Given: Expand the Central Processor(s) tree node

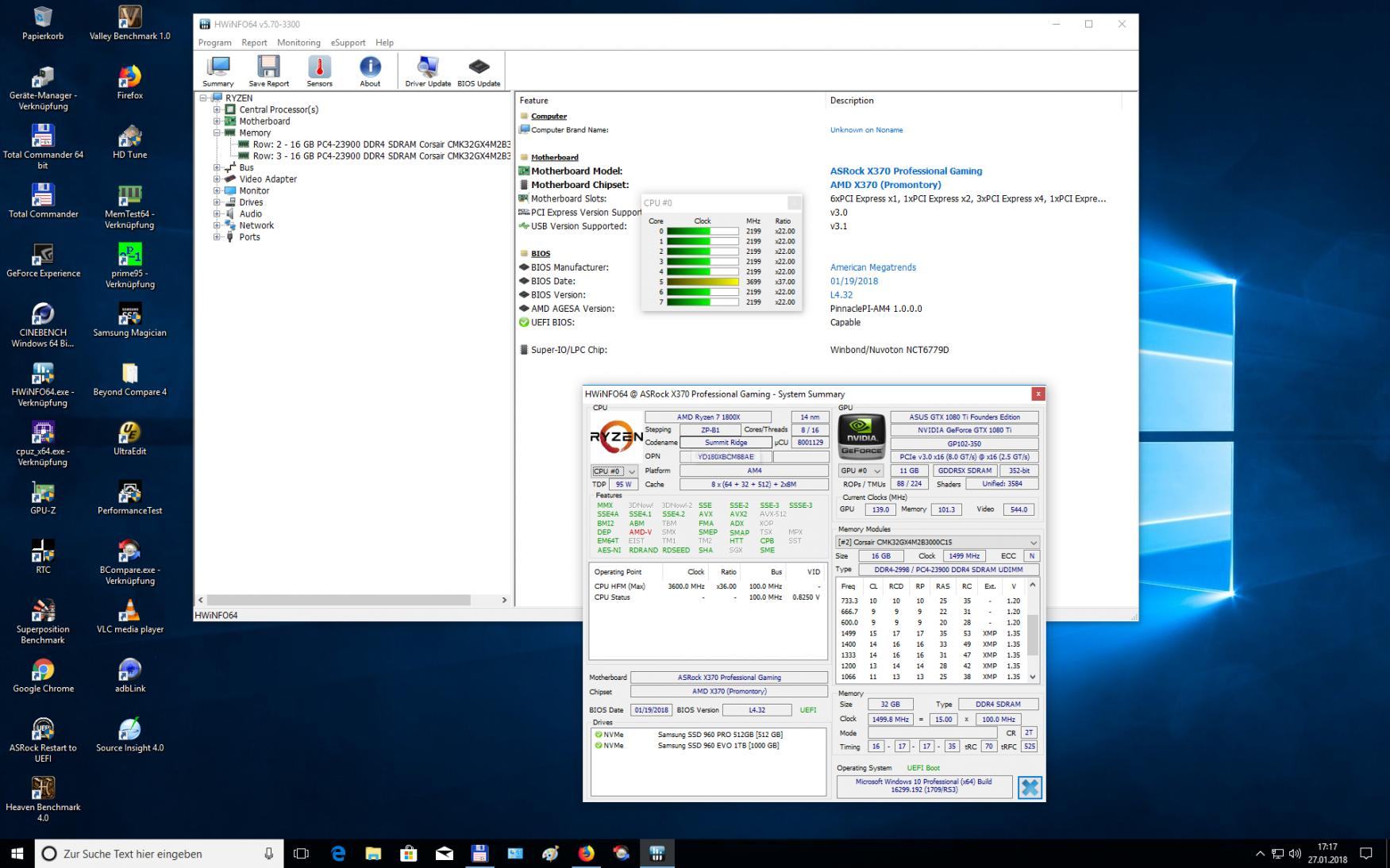Looking at the screenshot, I should [x=217, y=109].
